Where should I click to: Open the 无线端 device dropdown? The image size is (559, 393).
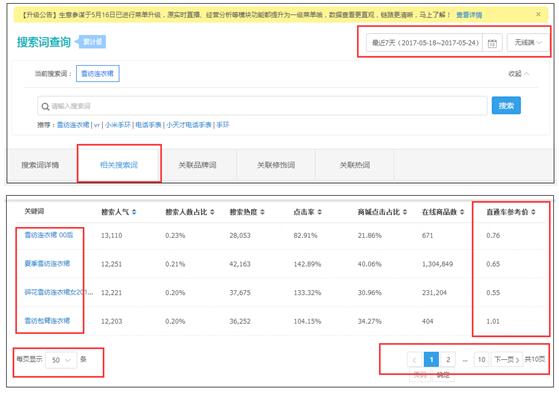coord(528,43)
